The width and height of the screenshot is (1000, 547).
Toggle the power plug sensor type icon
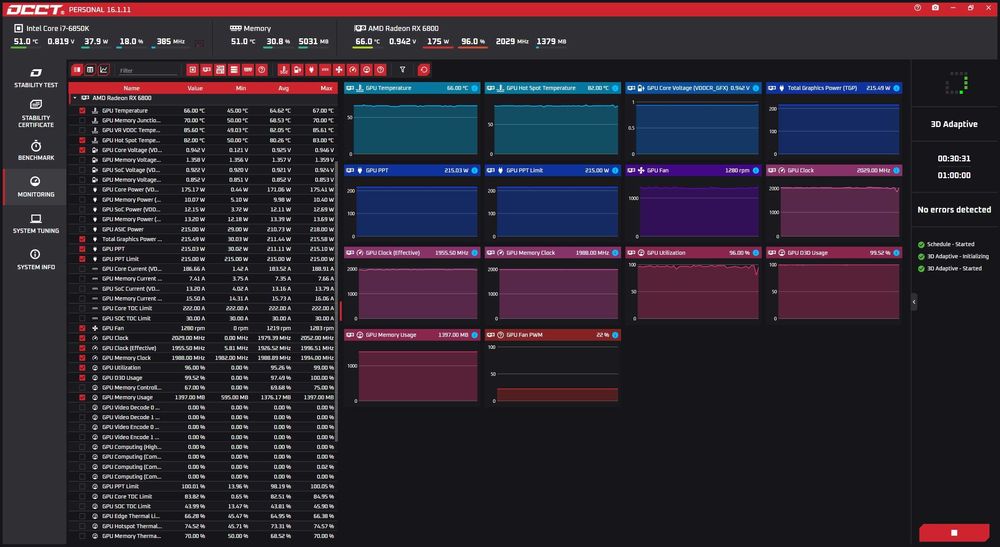[x=311, y=69]
